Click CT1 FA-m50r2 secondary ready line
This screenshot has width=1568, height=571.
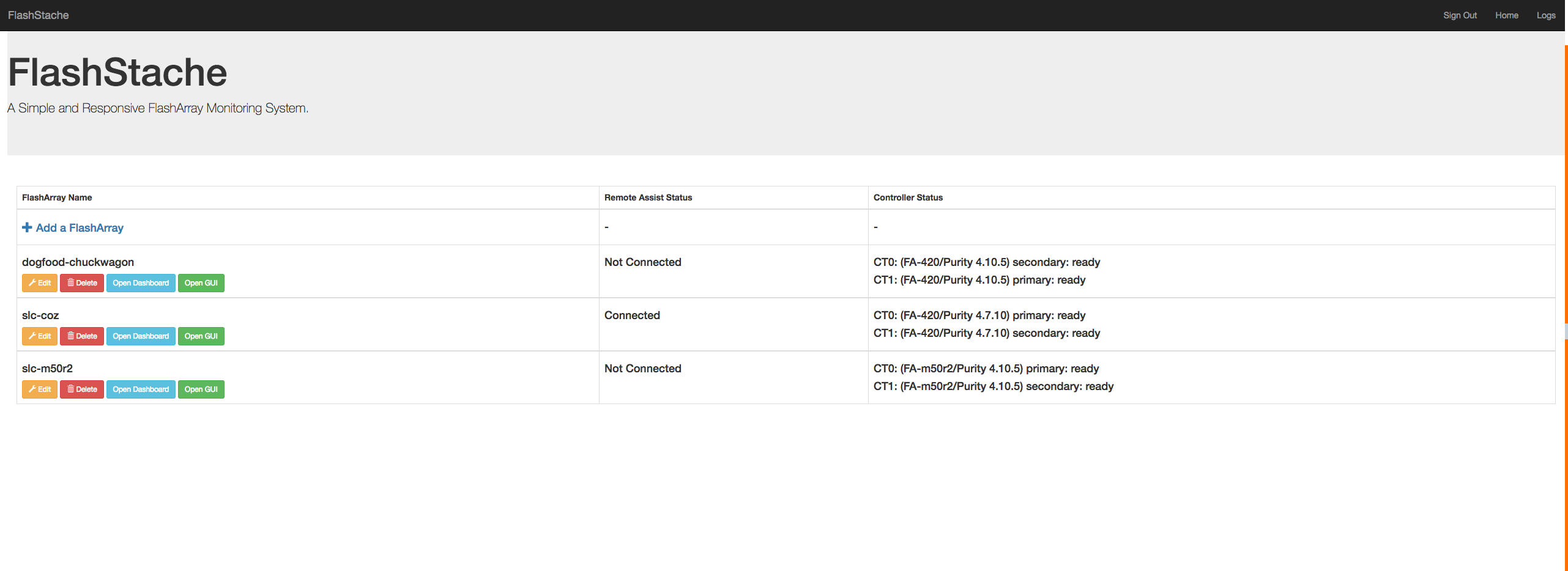click(x=993, y=386)
